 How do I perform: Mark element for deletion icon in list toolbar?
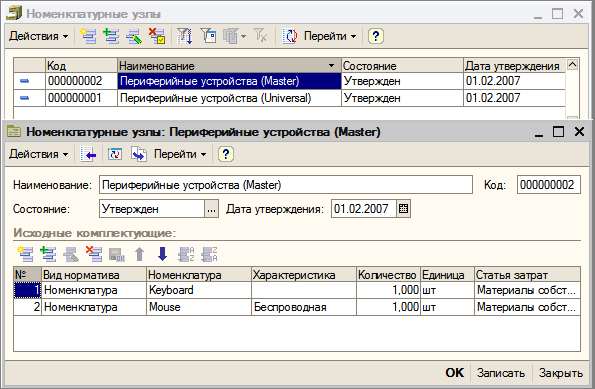tap(157, 36)
